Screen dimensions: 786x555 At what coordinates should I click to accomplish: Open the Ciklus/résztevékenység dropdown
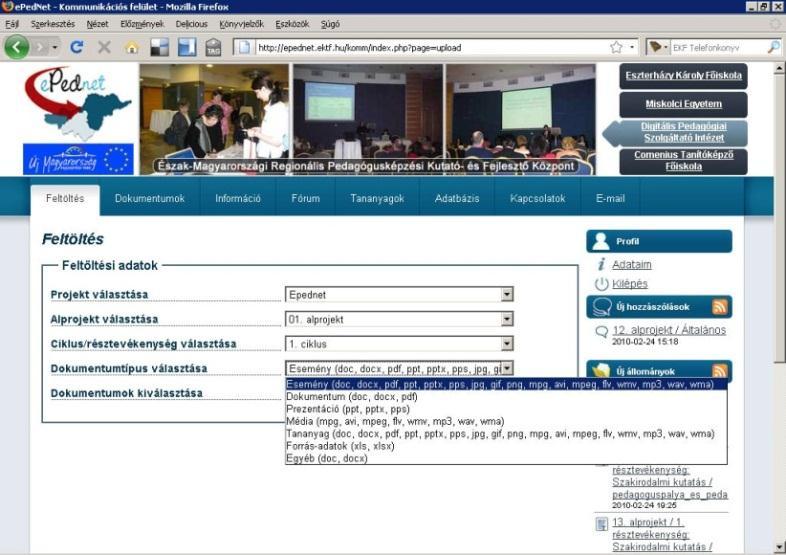pyautogui.click(x=507, y=343)
